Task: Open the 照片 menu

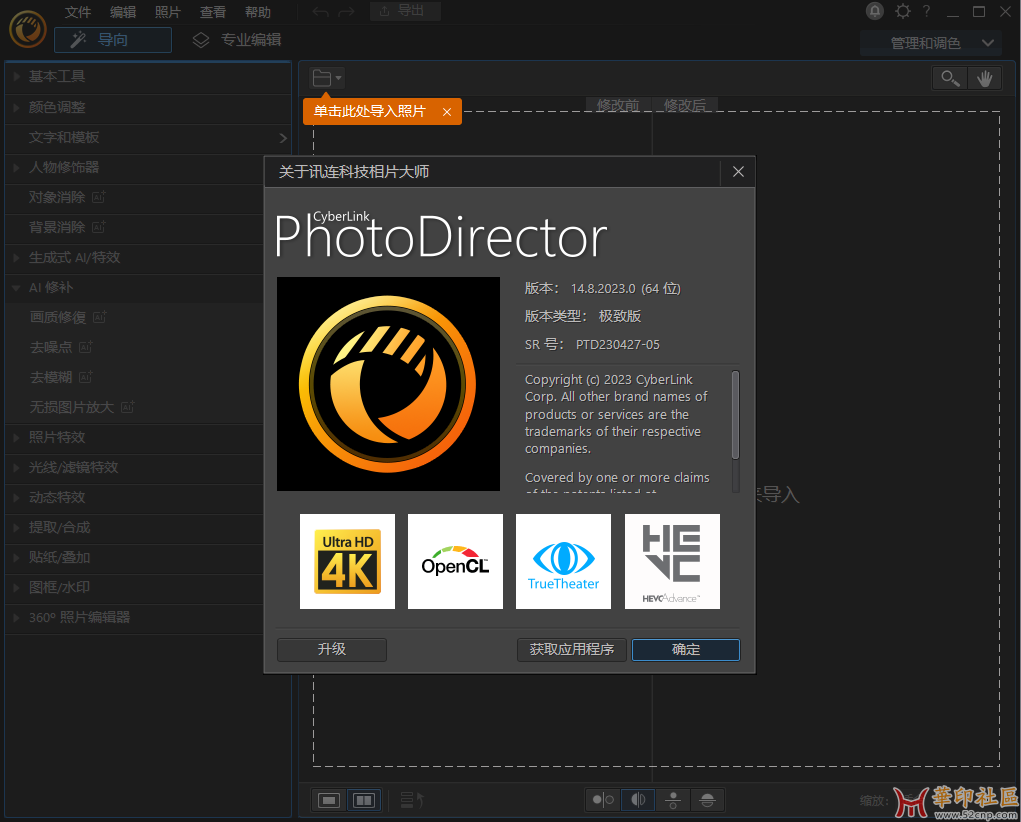Action: pyautogui.click(x=167, y=12)
